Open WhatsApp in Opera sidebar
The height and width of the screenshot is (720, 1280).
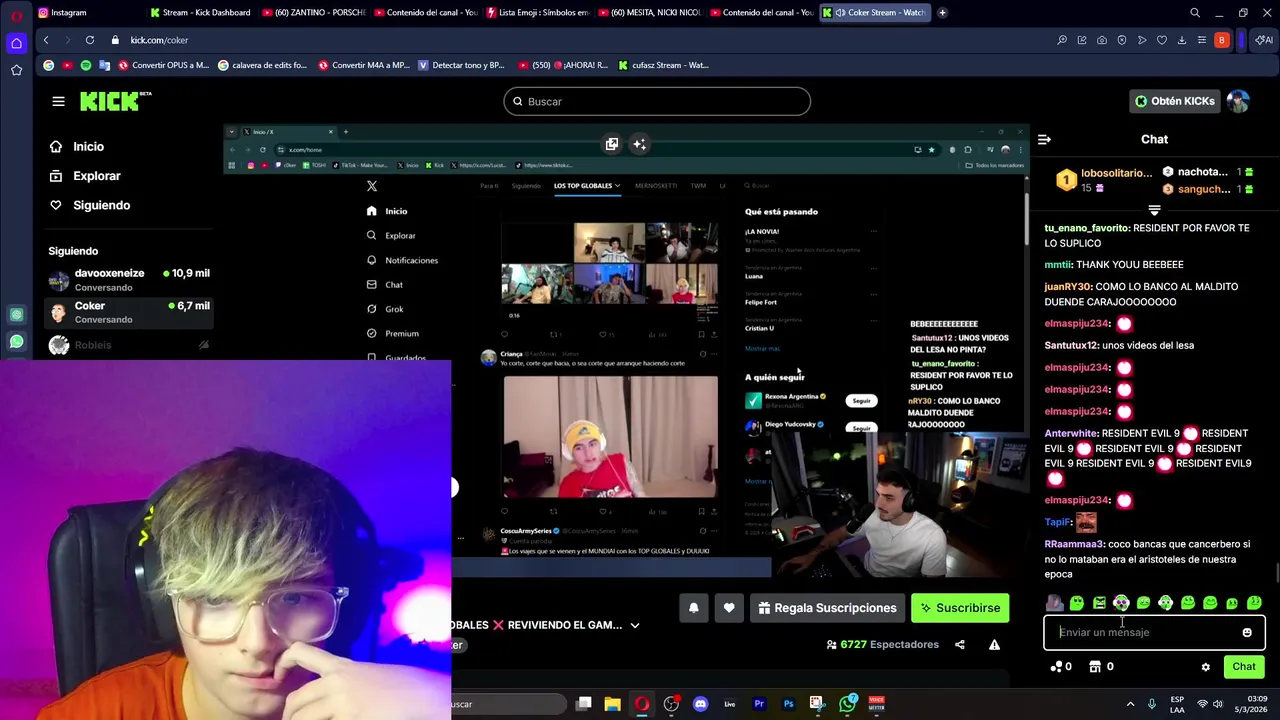[16, 342]
